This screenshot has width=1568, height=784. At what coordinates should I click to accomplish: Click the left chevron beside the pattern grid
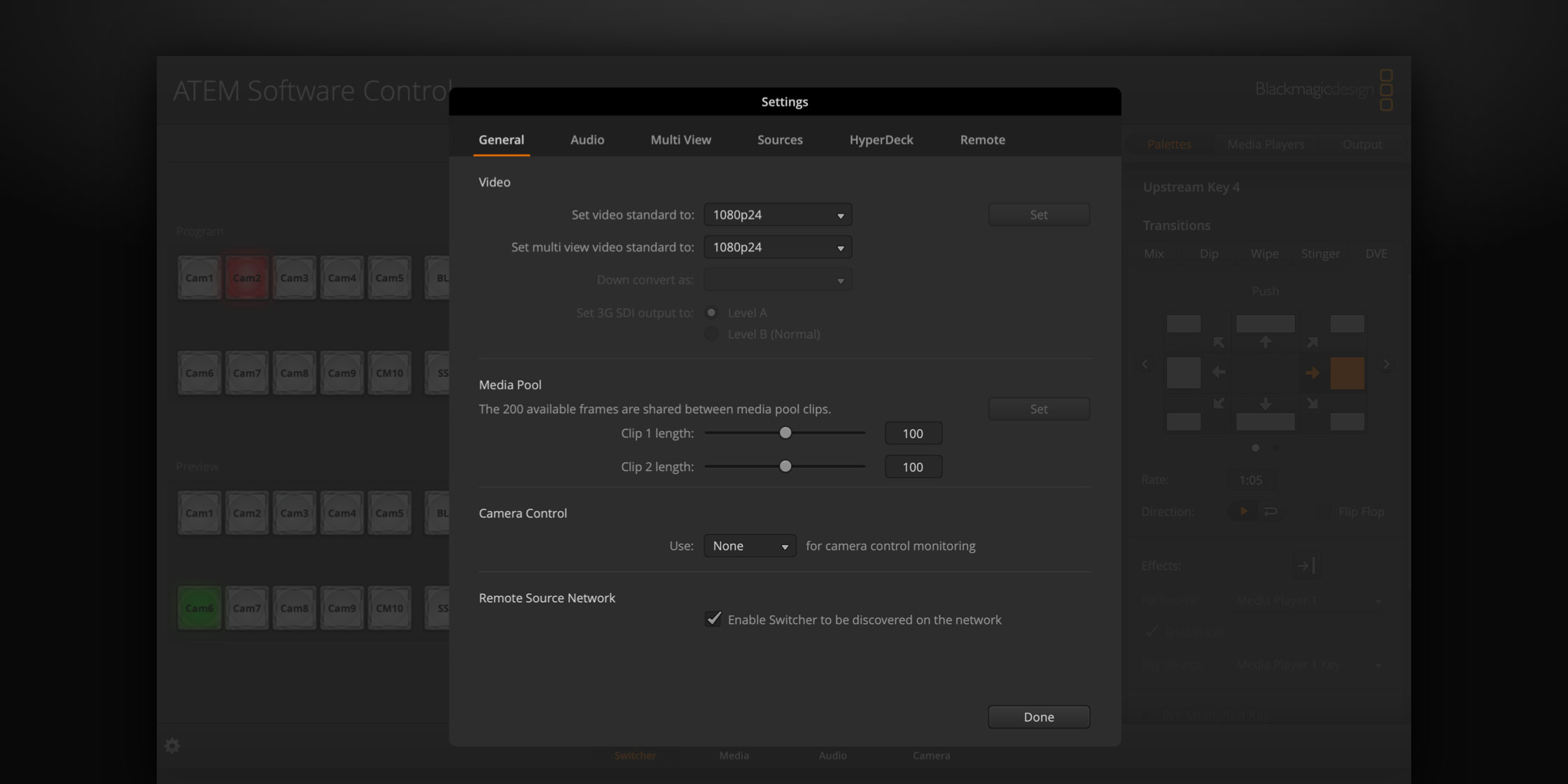1145,364
